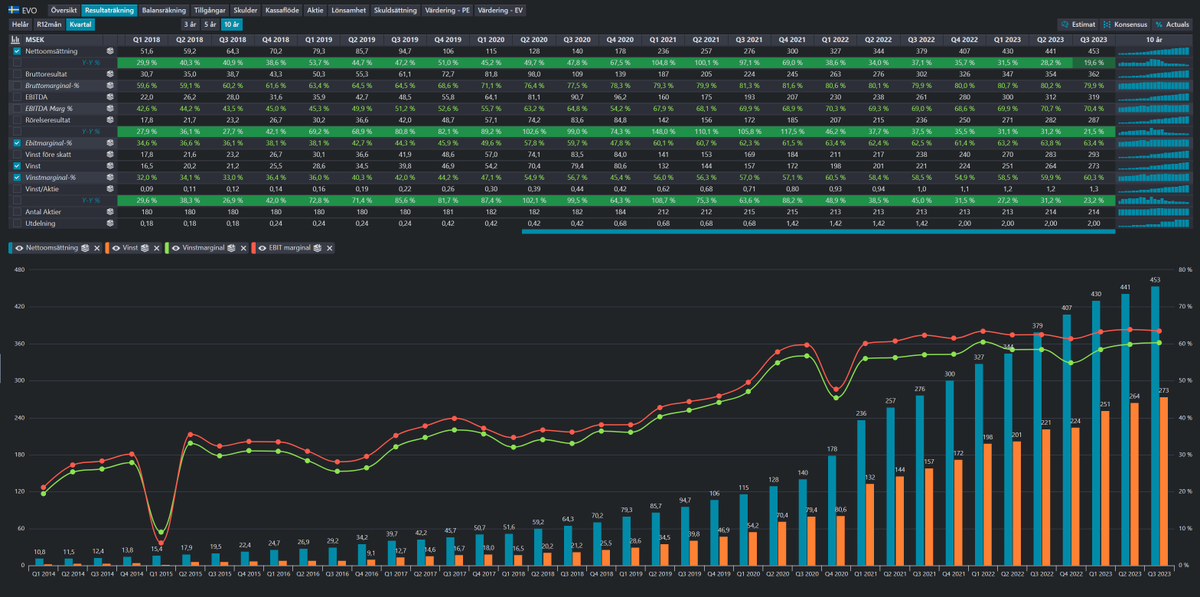Click the Q3 2023 column header
This screenshot has height=597, width=1200.
pyautogui.click(x=1092, y=40)
